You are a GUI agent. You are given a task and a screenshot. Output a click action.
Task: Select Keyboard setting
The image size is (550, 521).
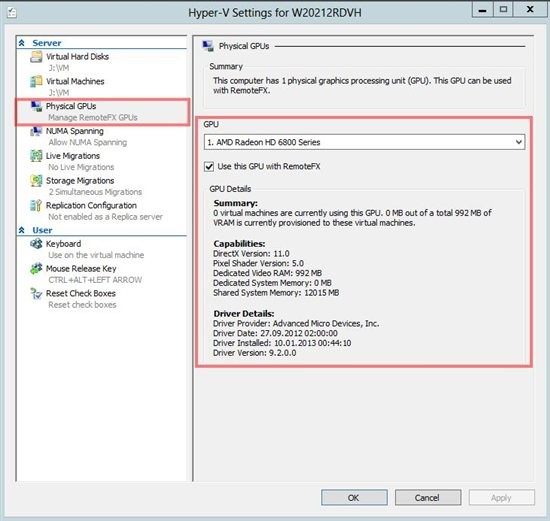tap(63, 244)
